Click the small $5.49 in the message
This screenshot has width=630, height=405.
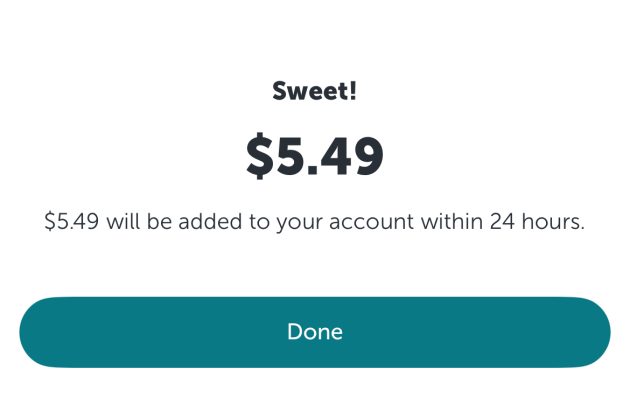pos(71,222)
